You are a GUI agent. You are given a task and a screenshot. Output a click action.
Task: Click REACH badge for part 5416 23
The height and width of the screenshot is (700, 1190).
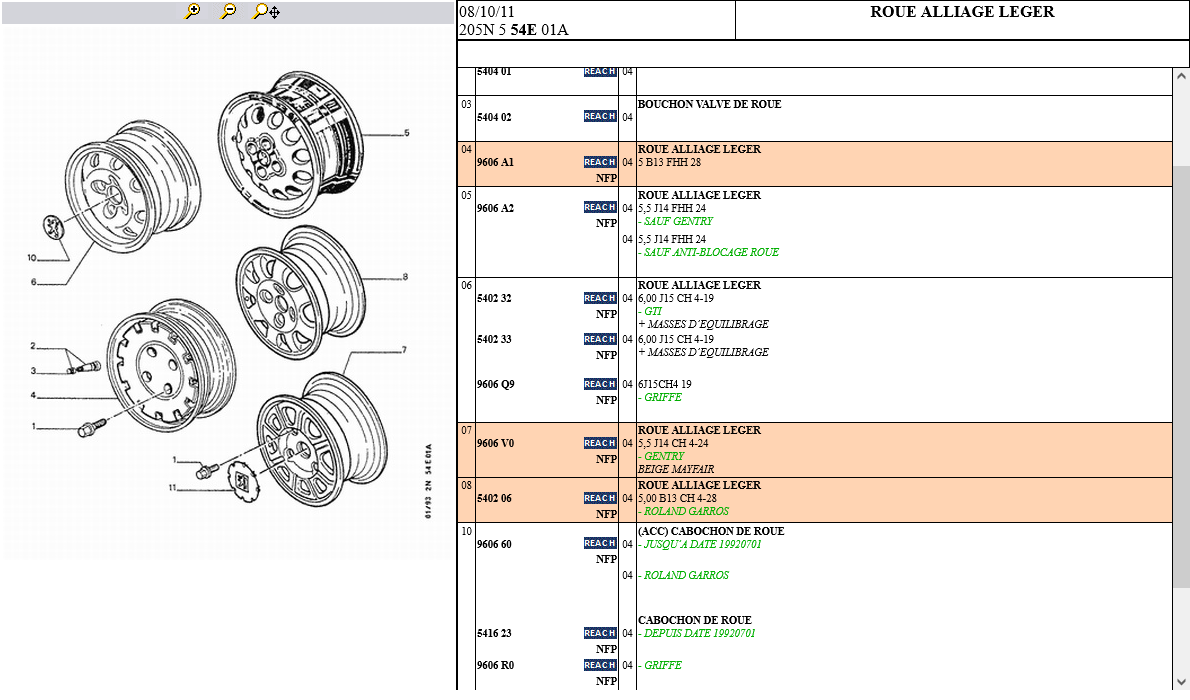point(600,633)
